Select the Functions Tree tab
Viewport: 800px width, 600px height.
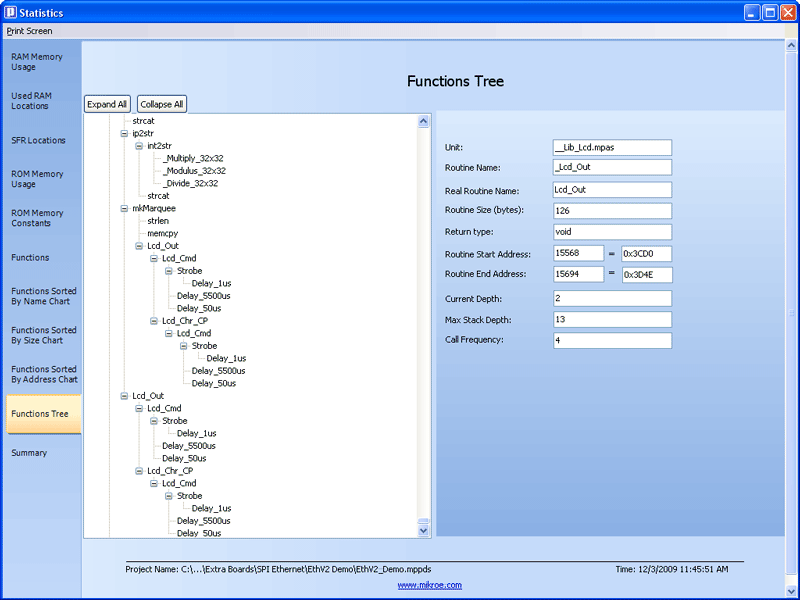click(x=44, y=414)
